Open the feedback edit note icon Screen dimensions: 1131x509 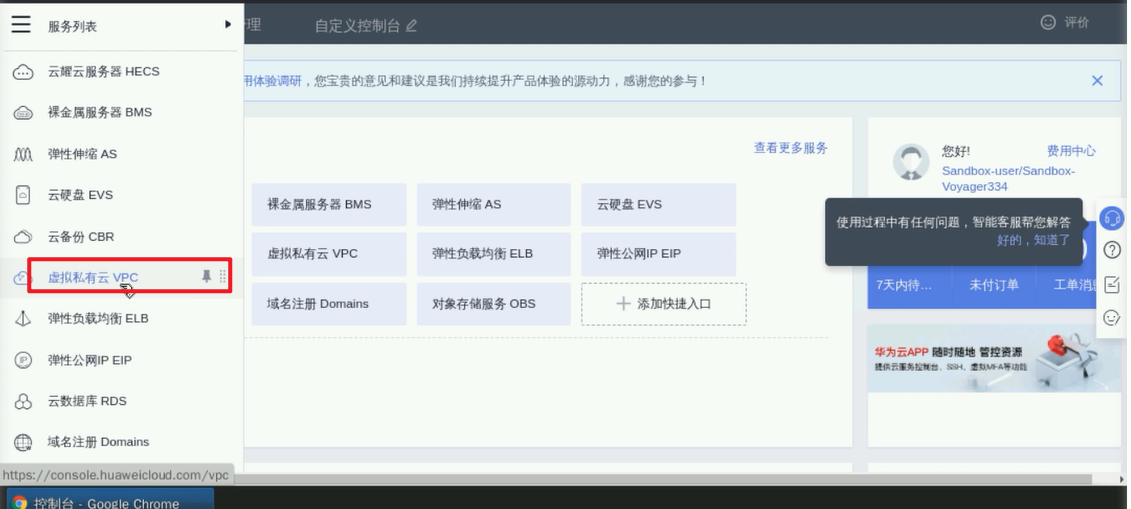coord(1112,284)
